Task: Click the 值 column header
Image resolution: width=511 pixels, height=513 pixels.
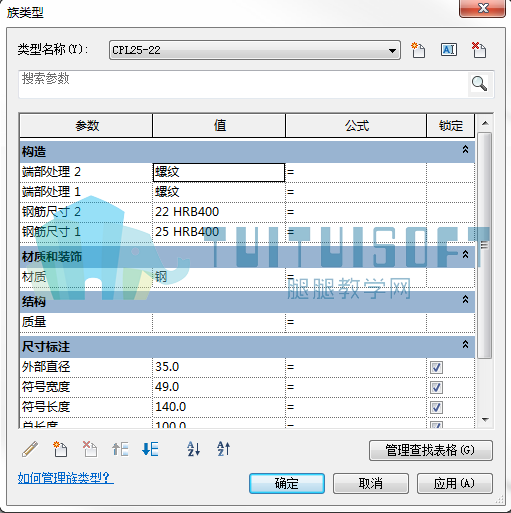Action: pyautogui.click(x=219, y=126)
